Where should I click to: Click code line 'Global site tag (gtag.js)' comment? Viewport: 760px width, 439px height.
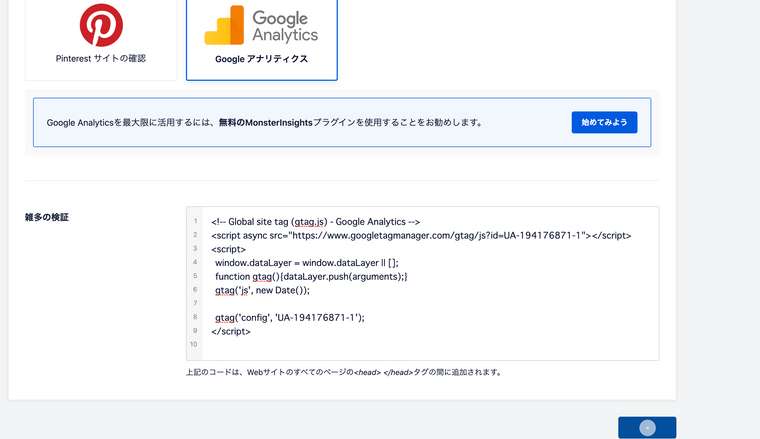pos(316,222)
